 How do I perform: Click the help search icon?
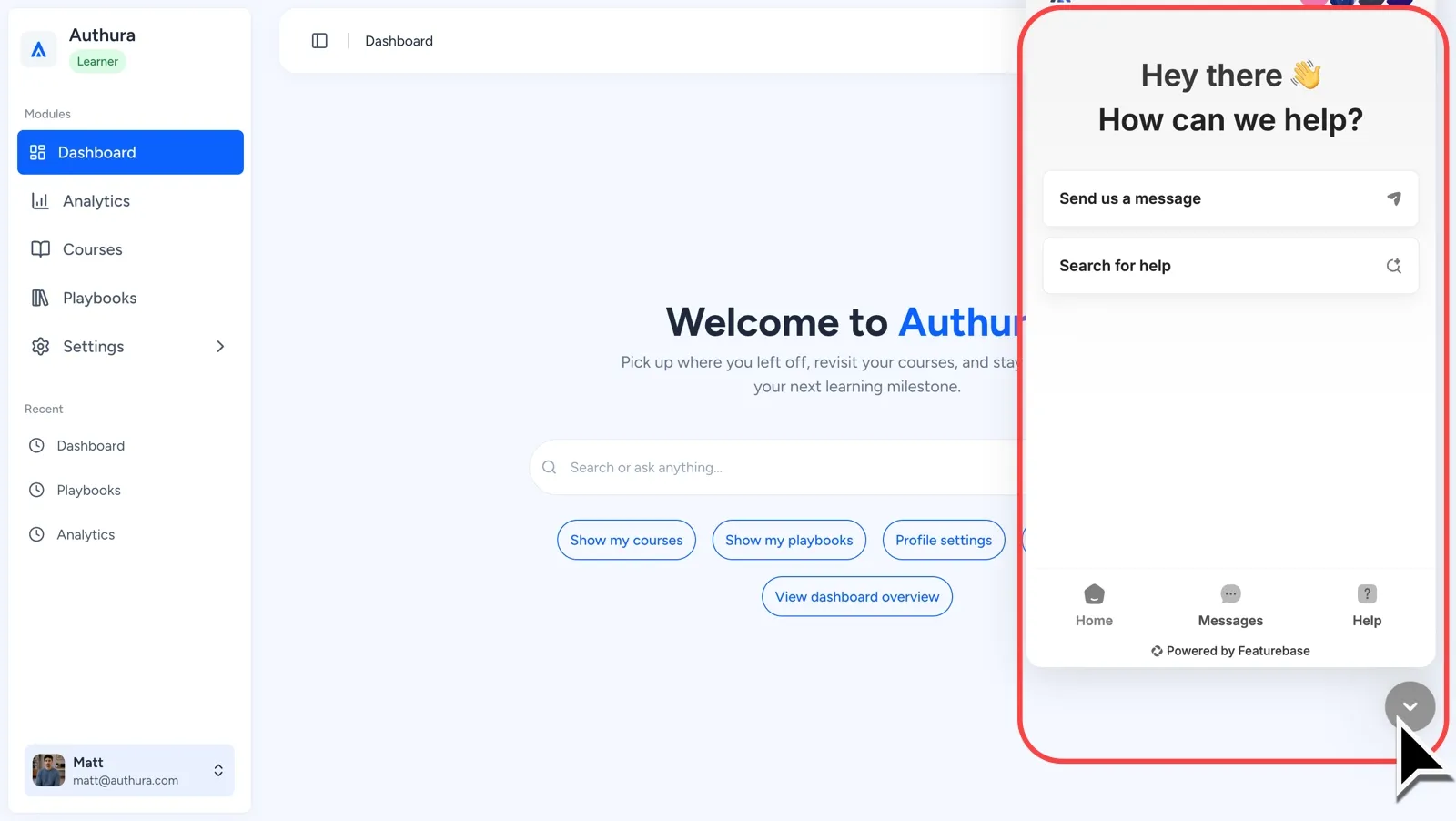1393,266
